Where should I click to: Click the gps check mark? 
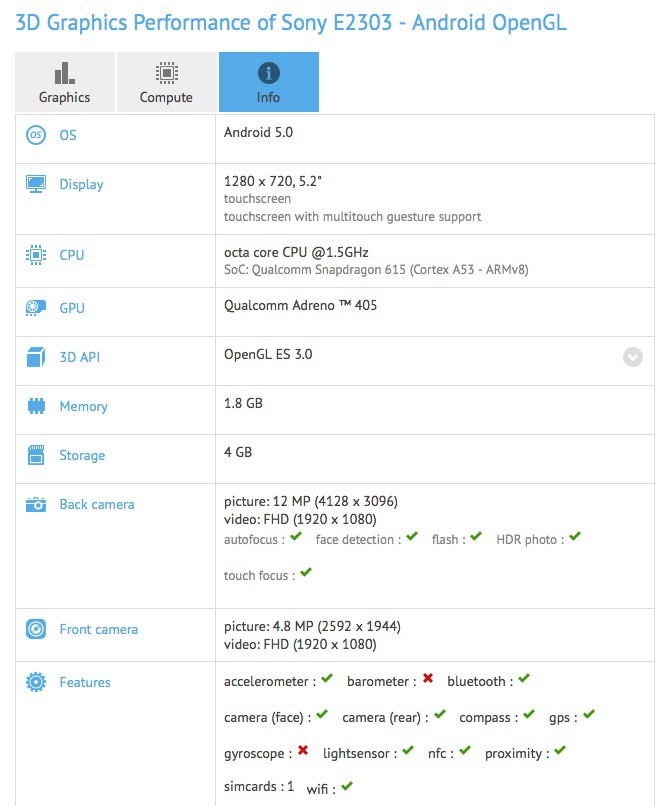click(x=589, y=715)
